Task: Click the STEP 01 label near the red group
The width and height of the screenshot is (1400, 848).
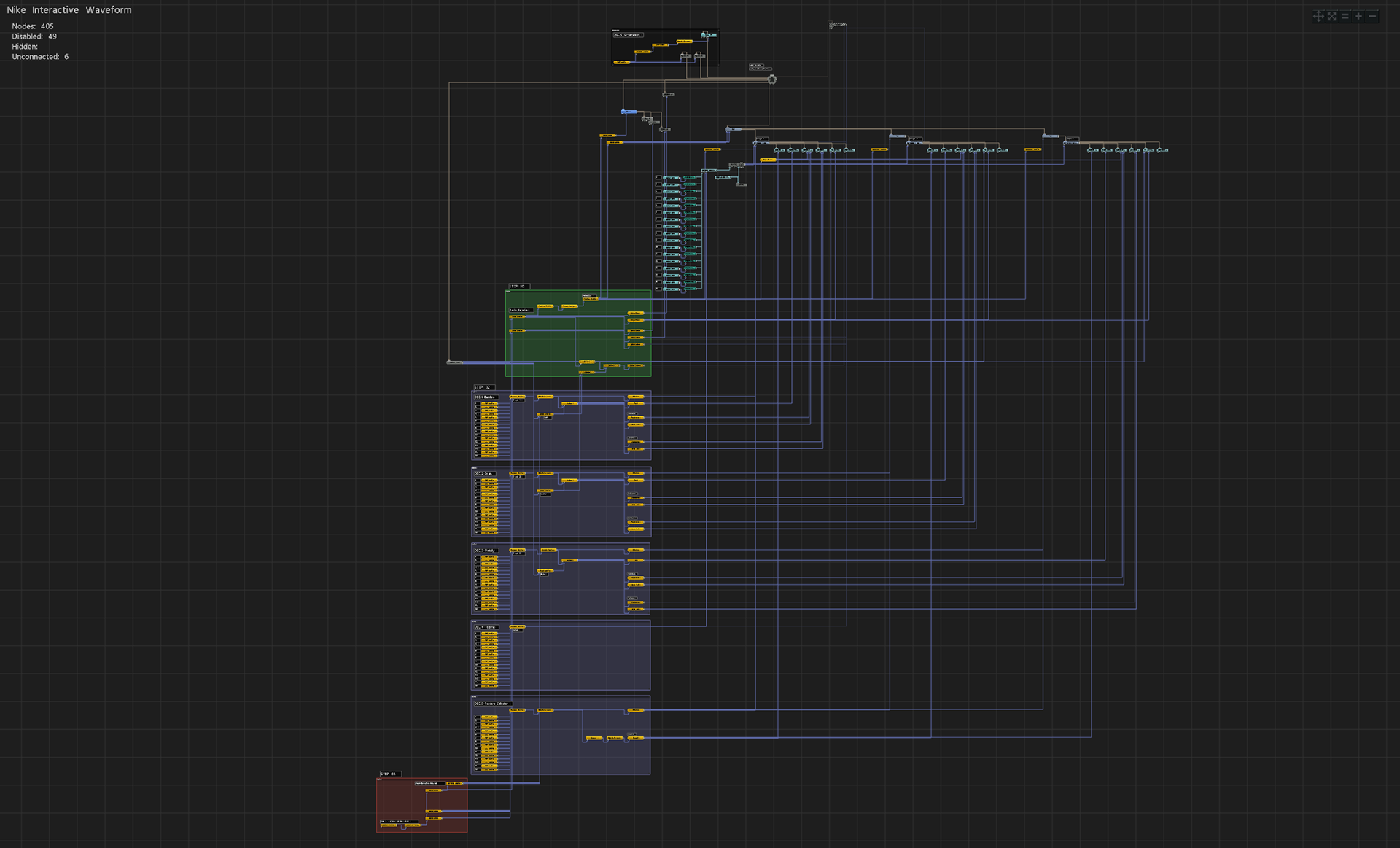Action: point(389,774)
